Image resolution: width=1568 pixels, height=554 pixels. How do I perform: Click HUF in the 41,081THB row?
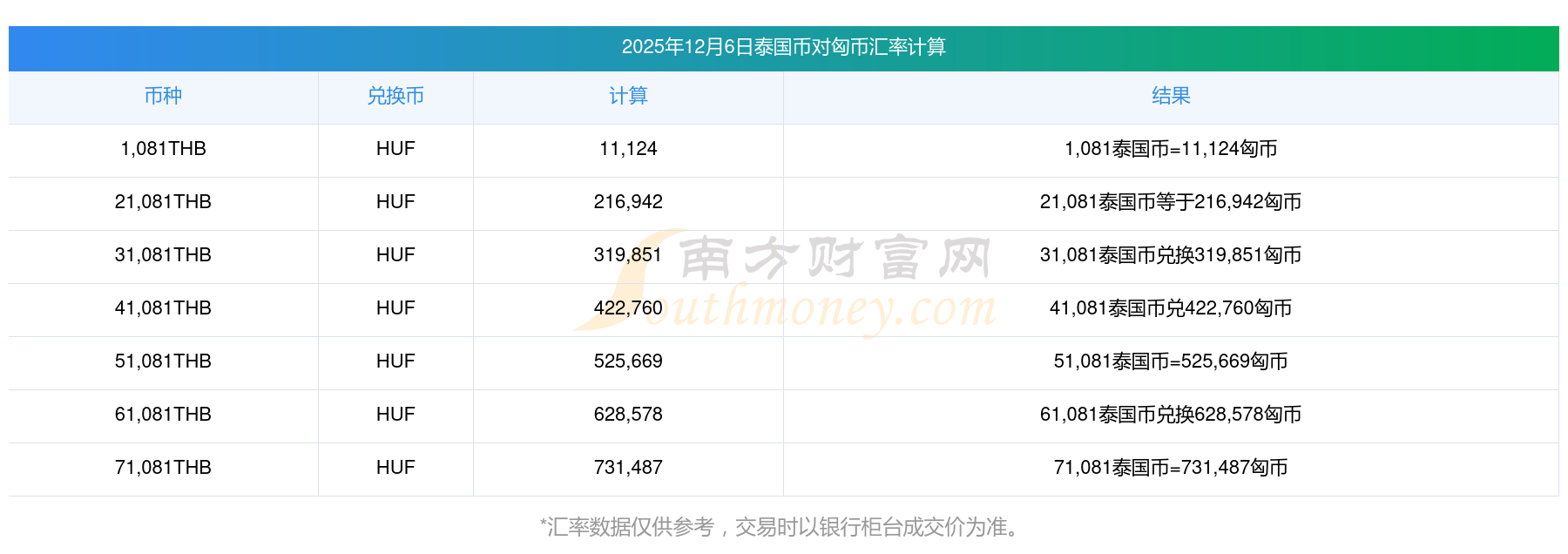click(395, 308)
